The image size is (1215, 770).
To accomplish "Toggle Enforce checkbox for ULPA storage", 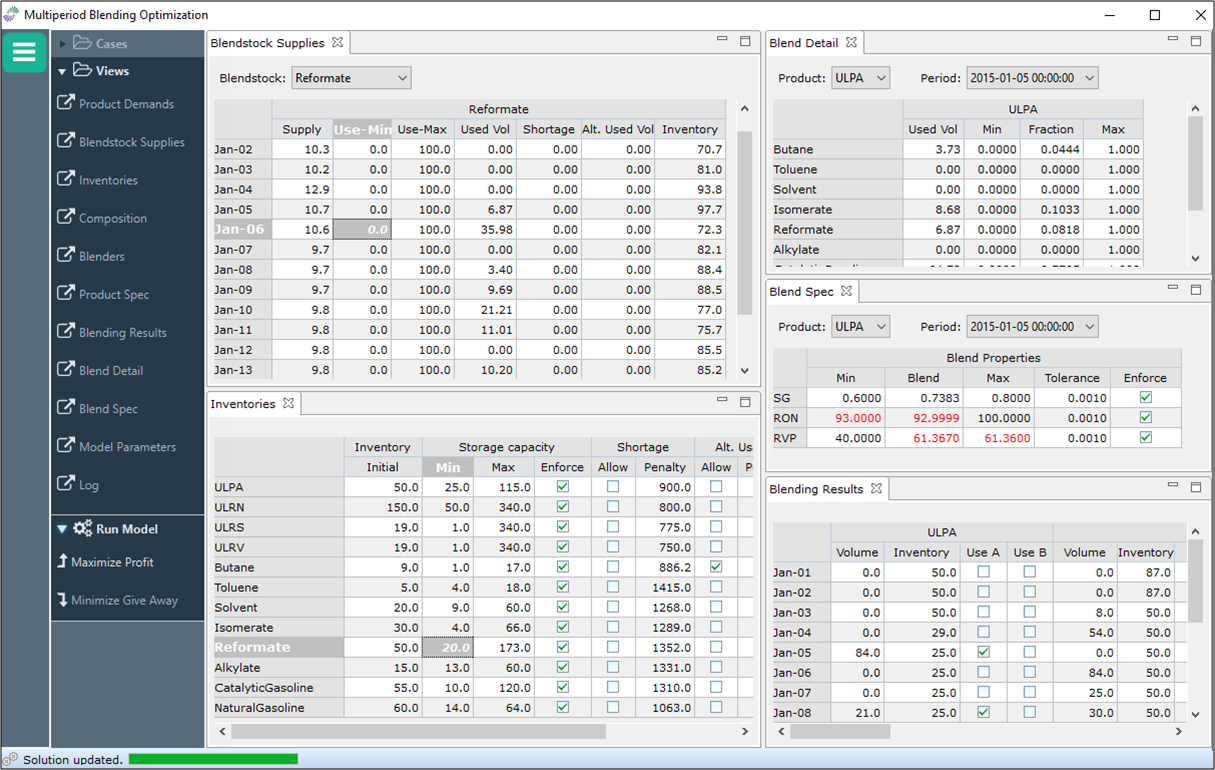I will pyautogui.click(x=562, y=487).
